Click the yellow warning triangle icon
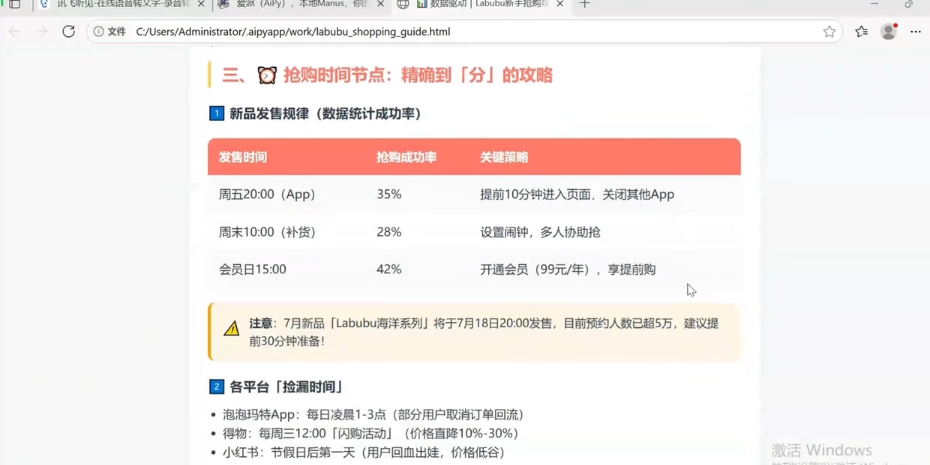 coord(231,328)
